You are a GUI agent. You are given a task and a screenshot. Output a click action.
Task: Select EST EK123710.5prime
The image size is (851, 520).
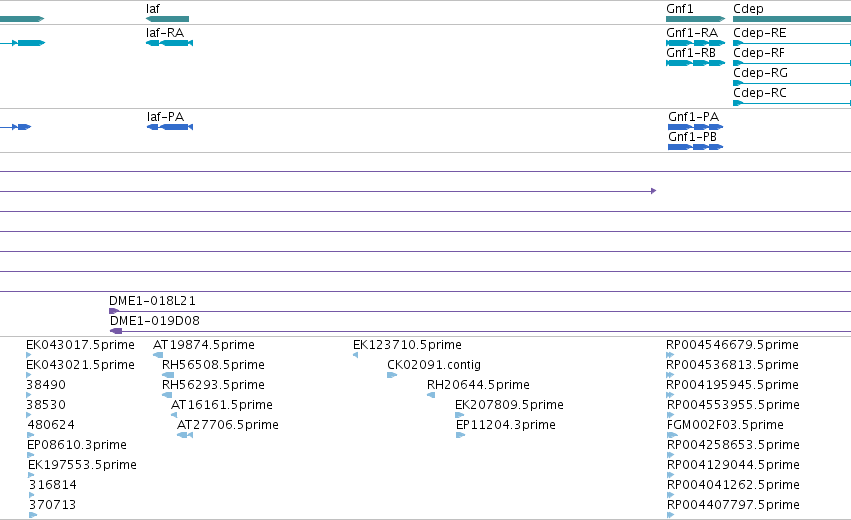[x=407, y=345]
